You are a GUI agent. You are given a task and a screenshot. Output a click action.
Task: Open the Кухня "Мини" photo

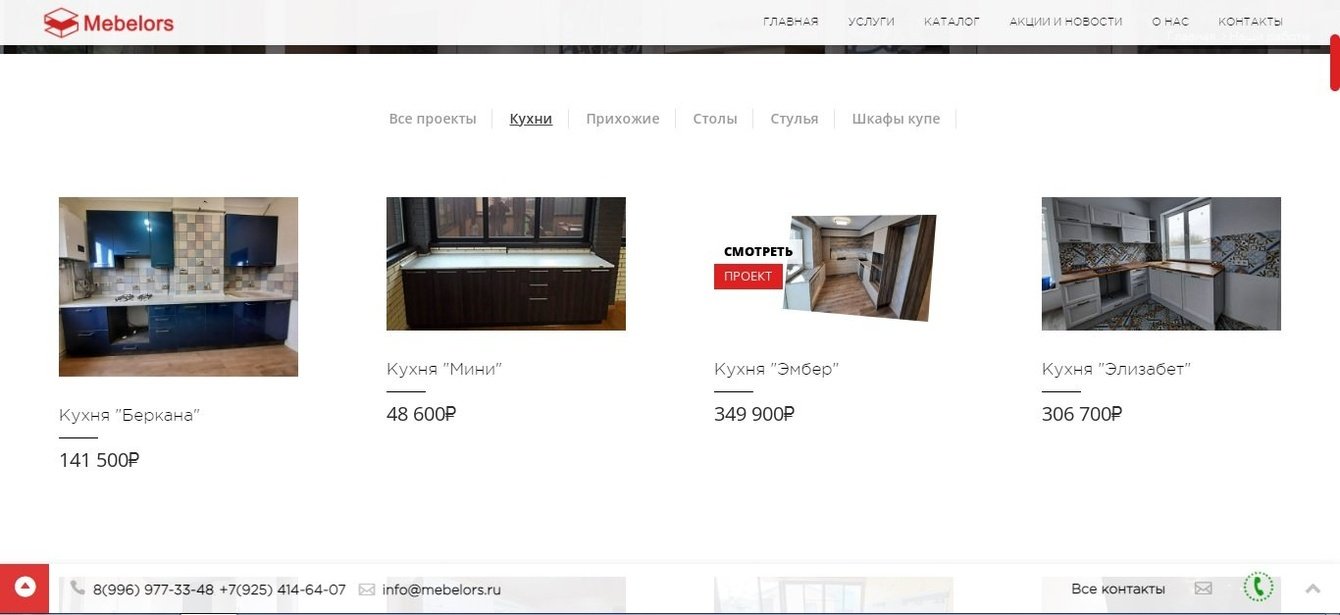(506, 263)
